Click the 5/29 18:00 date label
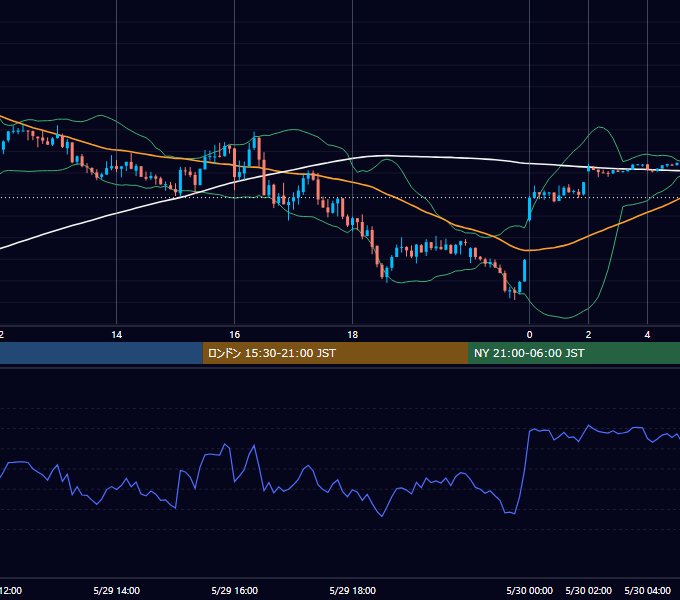 [353, 590]
